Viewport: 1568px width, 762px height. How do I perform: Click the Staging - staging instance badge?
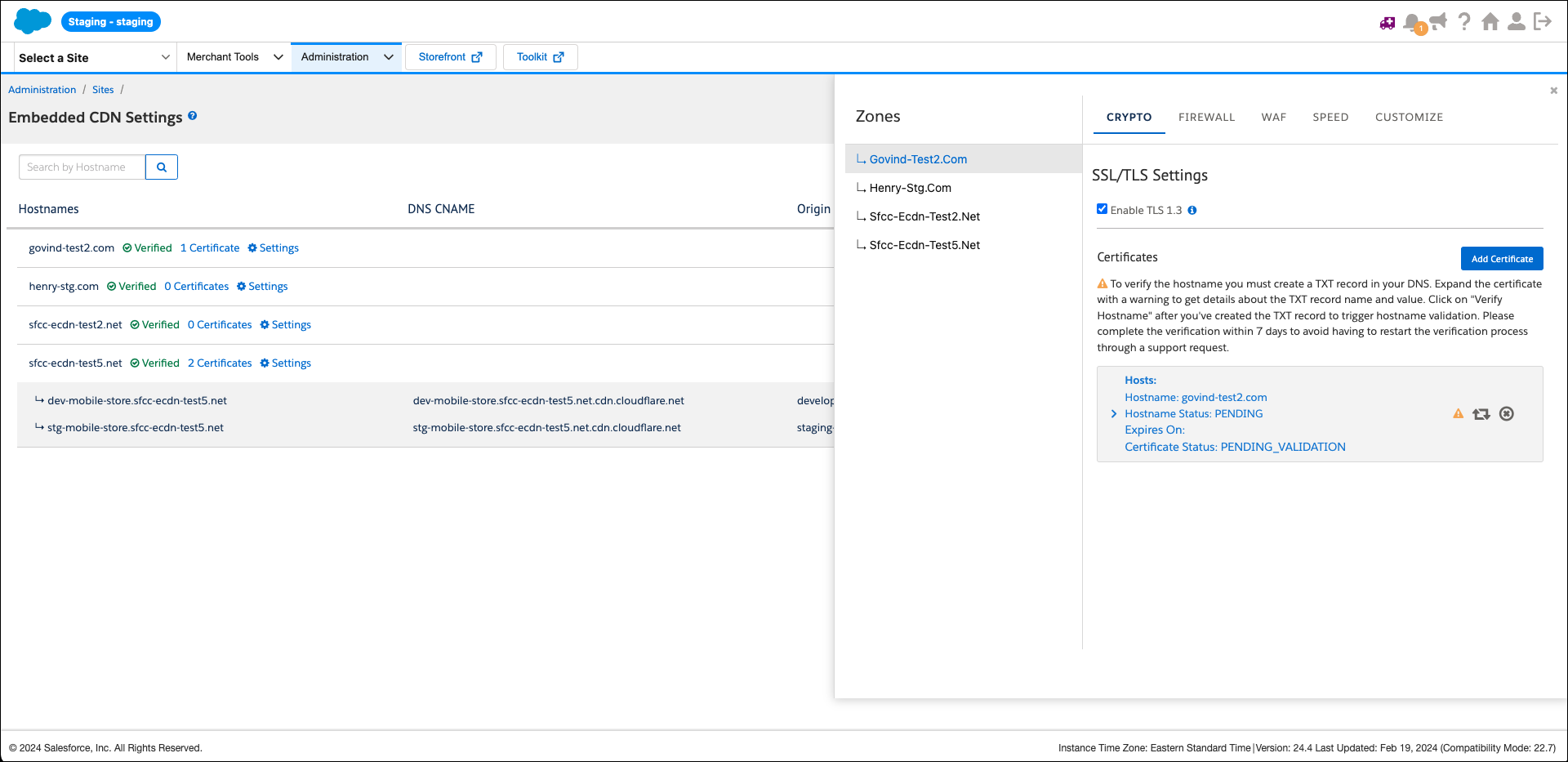coord(111,22)
